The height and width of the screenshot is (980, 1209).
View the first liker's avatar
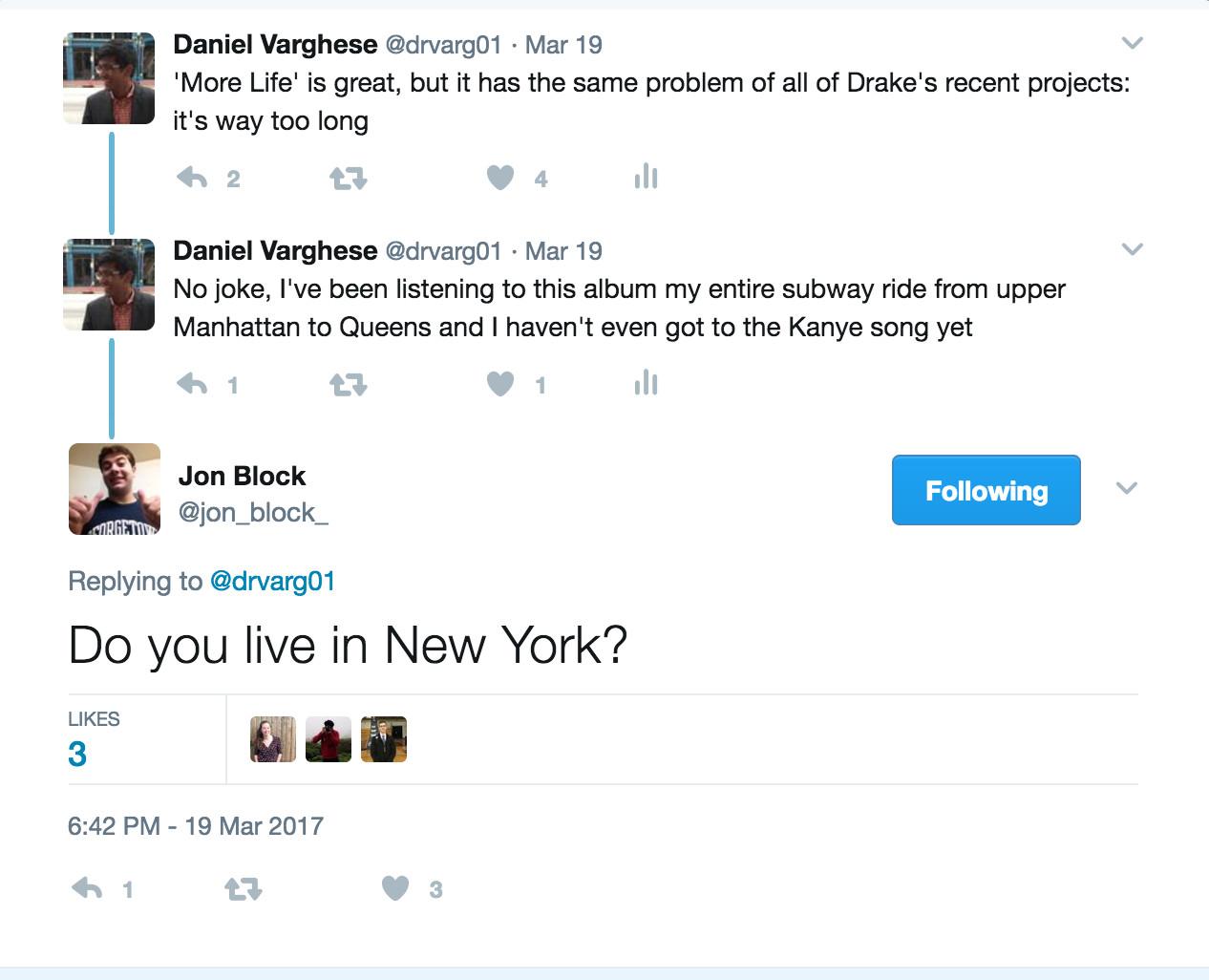[273, 739]
